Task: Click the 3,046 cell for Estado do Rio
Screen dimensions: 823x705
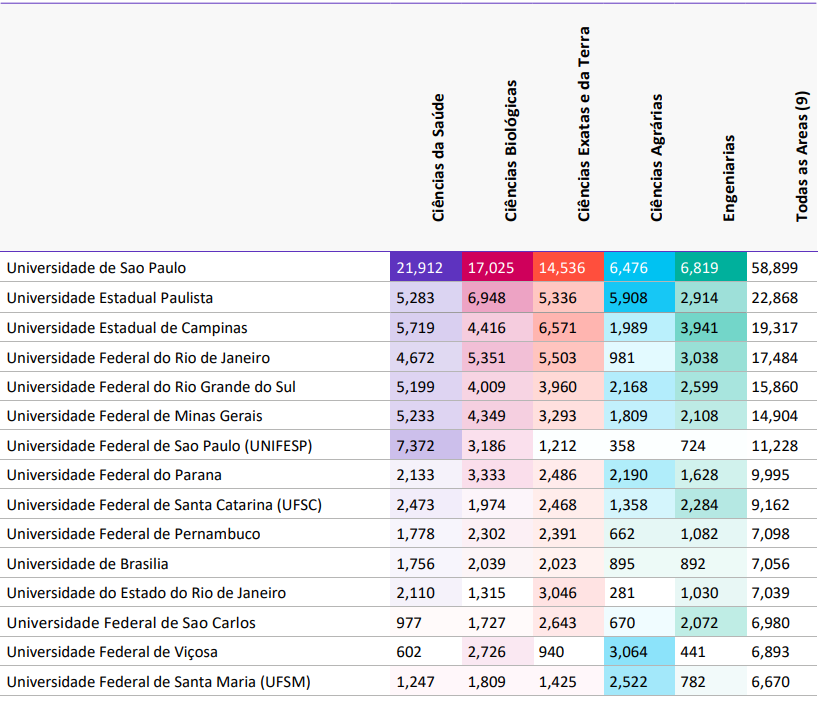Action: point(568,593)
